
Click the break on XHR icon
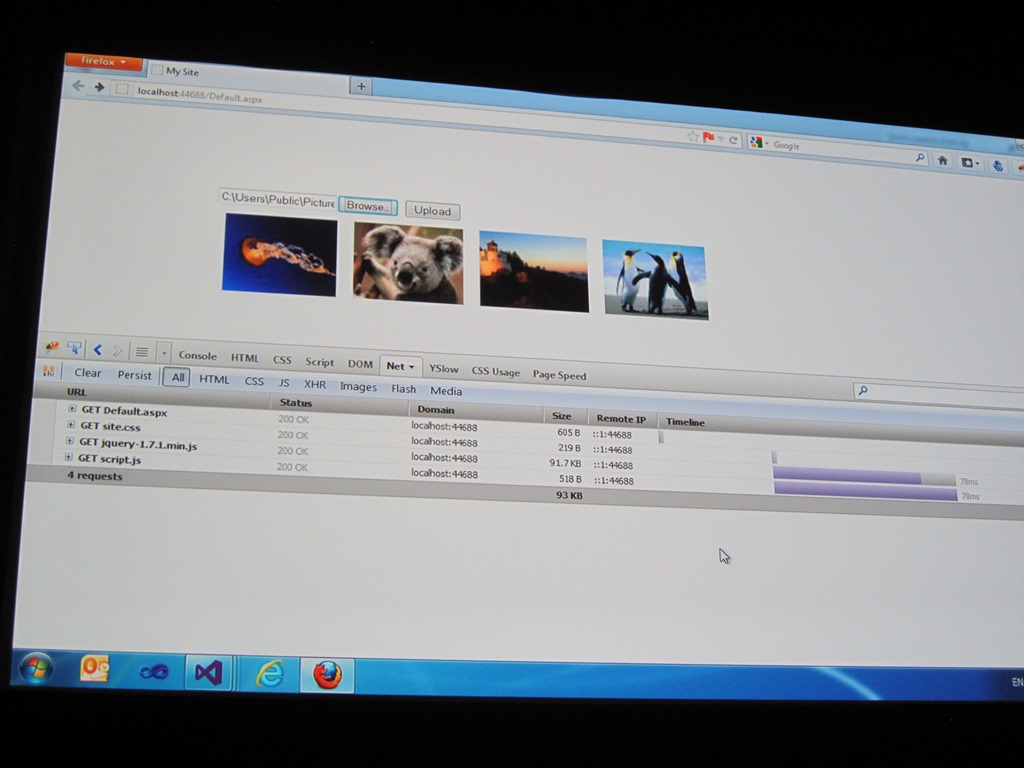click(48, 371)
